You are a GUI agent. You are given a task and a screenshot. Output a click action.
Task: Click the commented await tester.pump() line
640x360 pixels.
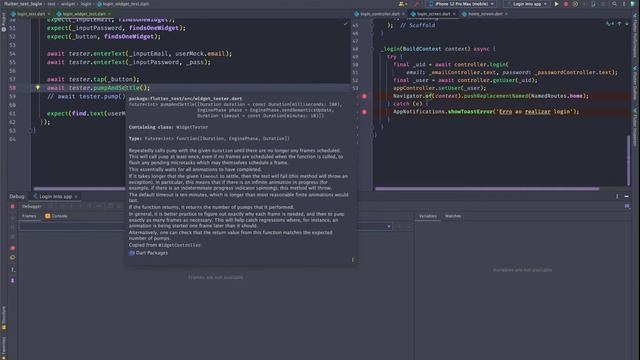pos(86,96)
